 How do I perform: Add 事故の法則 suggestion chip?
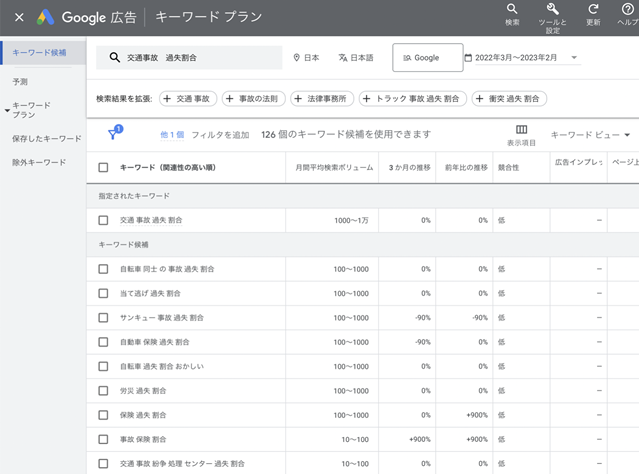[x=253, y=99]
